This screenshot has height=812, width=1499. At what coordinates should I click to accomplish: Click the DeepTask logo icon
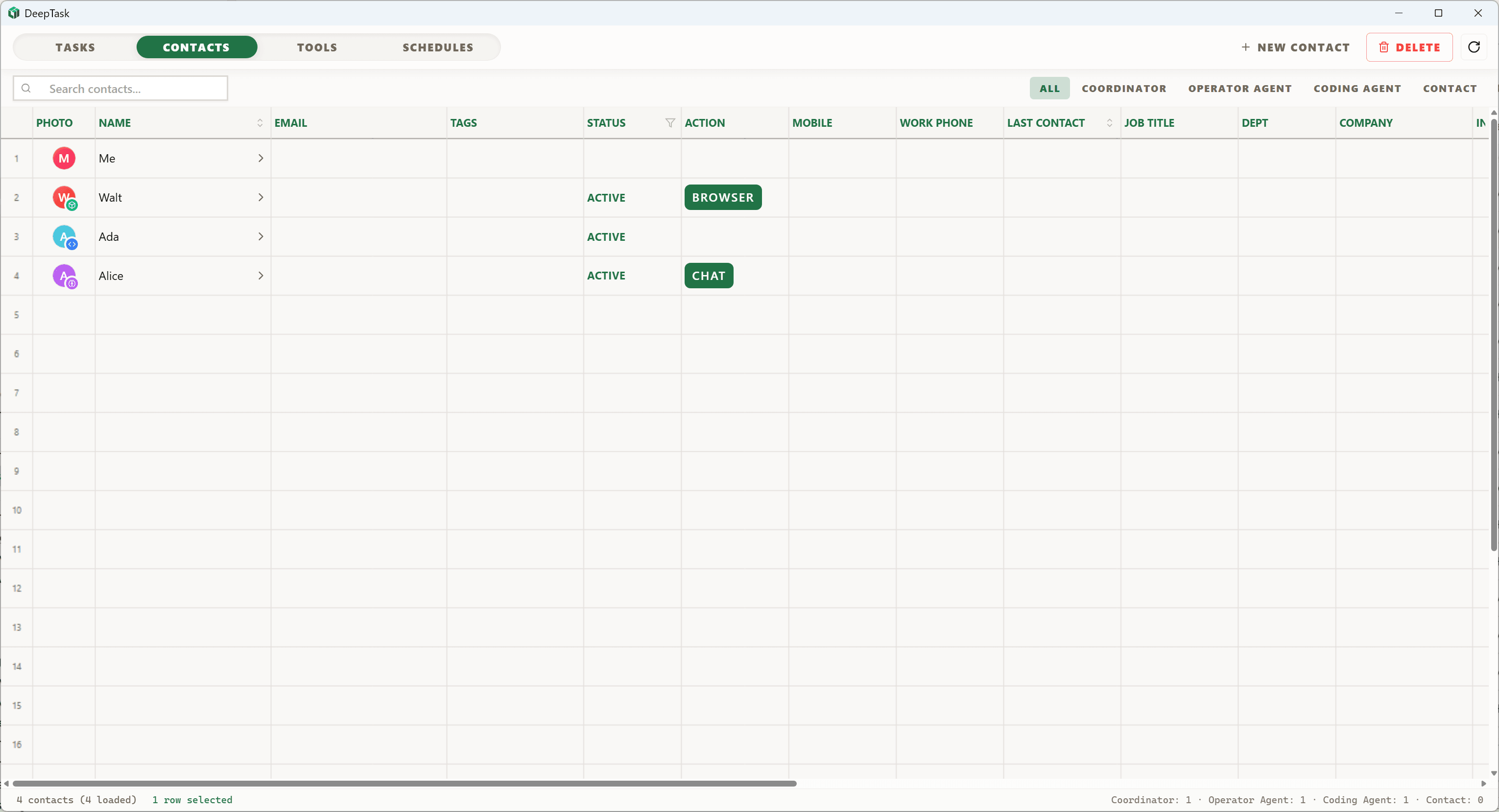coord(13,13)
